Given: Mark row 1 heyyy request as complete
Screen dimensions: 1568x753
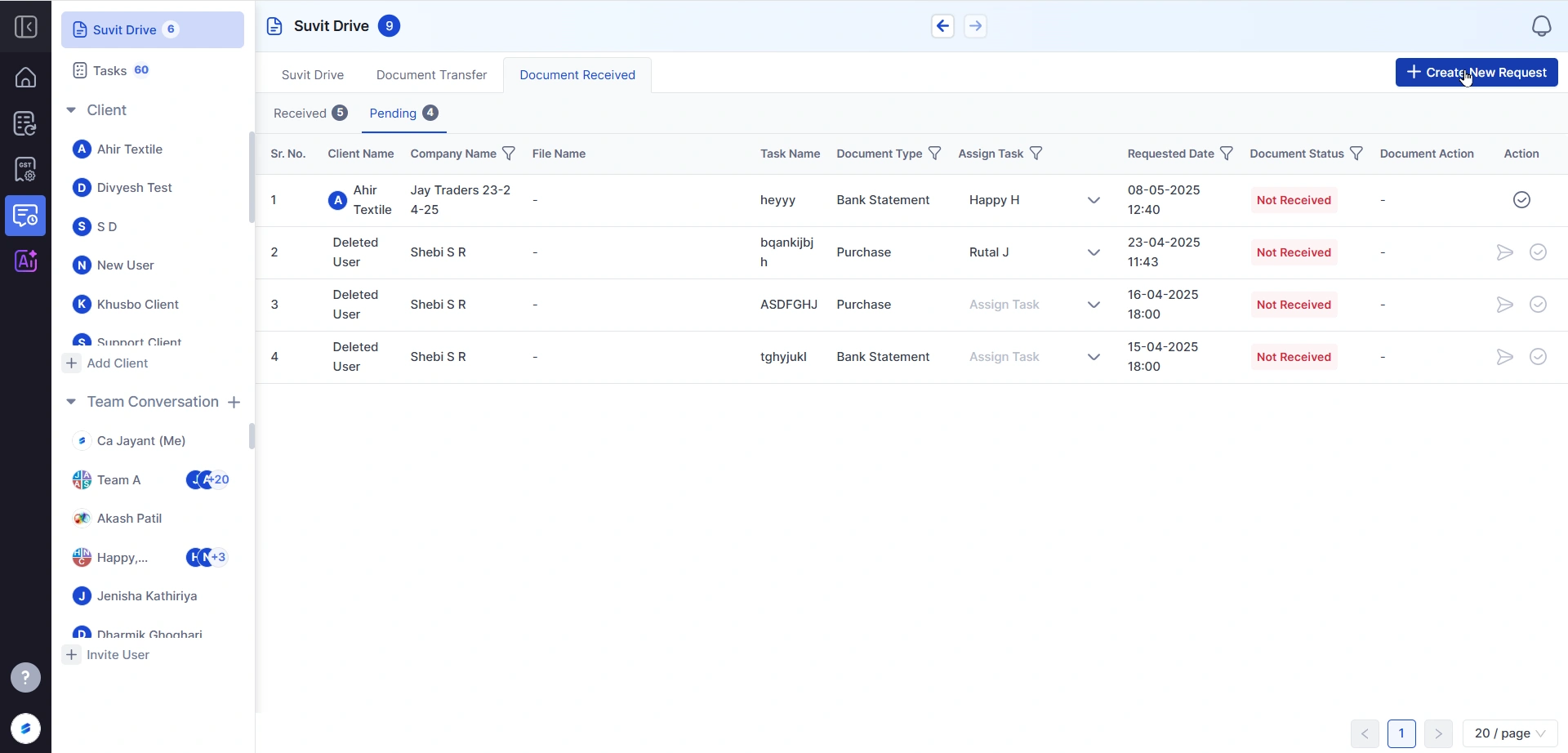Looking at the screenshot, I should (1521, 200).
